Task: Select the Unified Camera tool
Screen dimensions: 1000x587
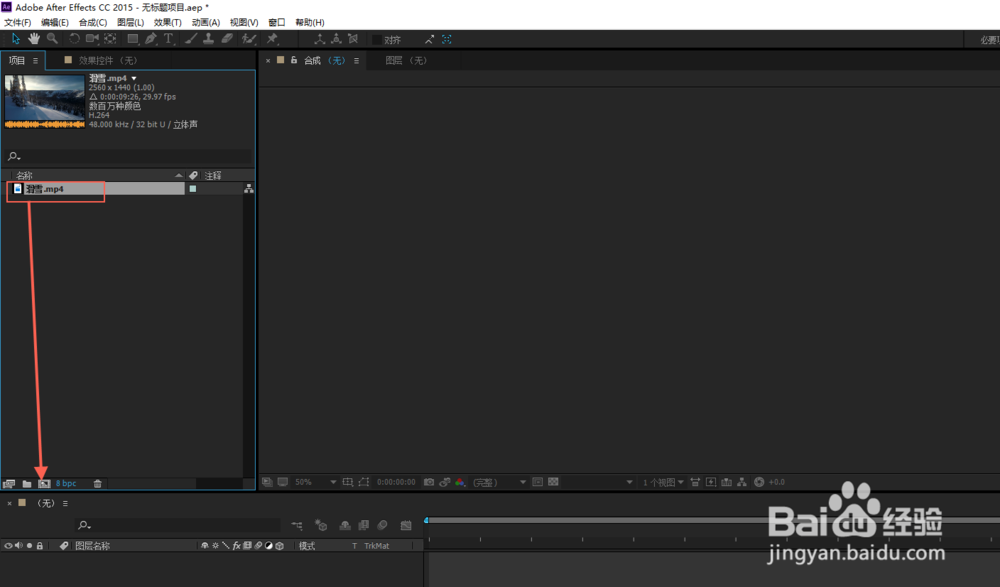Action: pos(92,39)
